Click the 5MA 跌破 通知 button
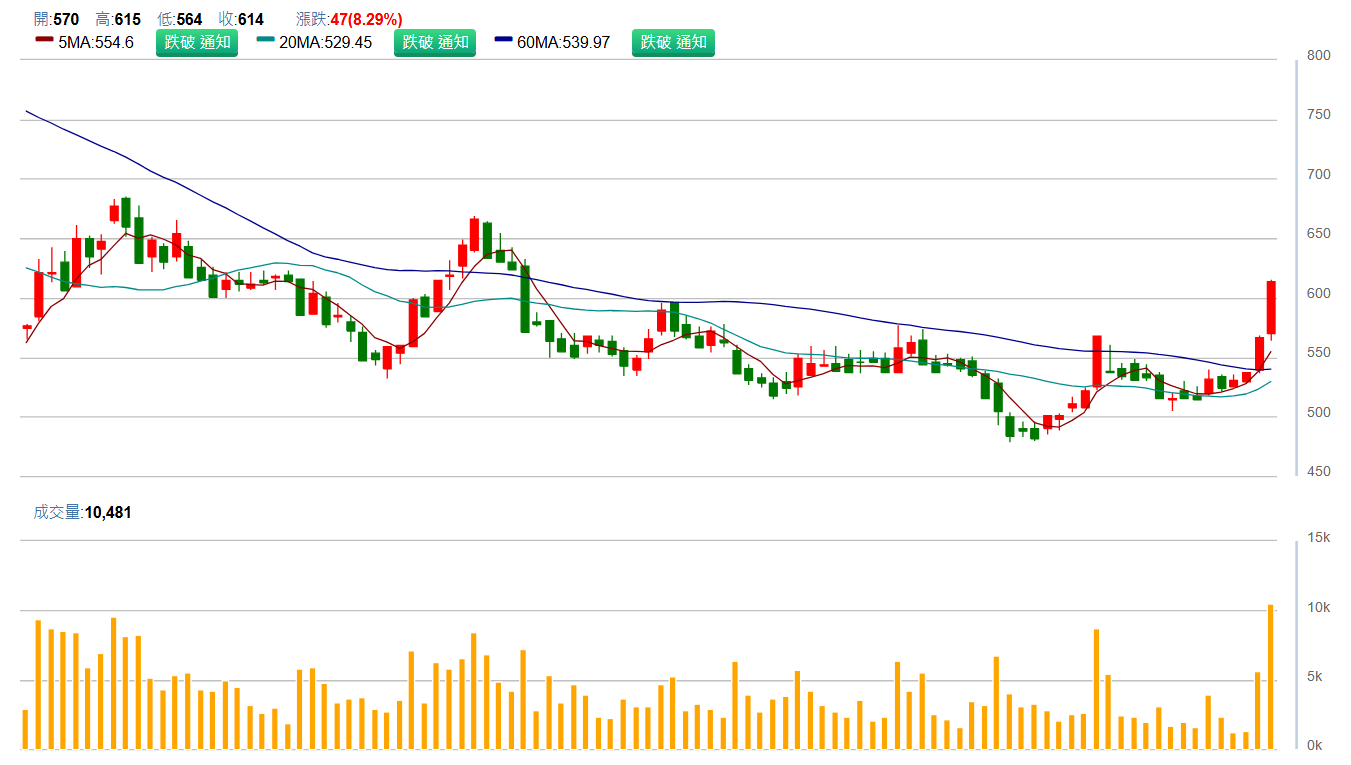This screenshot has height=765, width=1351. point(197,42)
